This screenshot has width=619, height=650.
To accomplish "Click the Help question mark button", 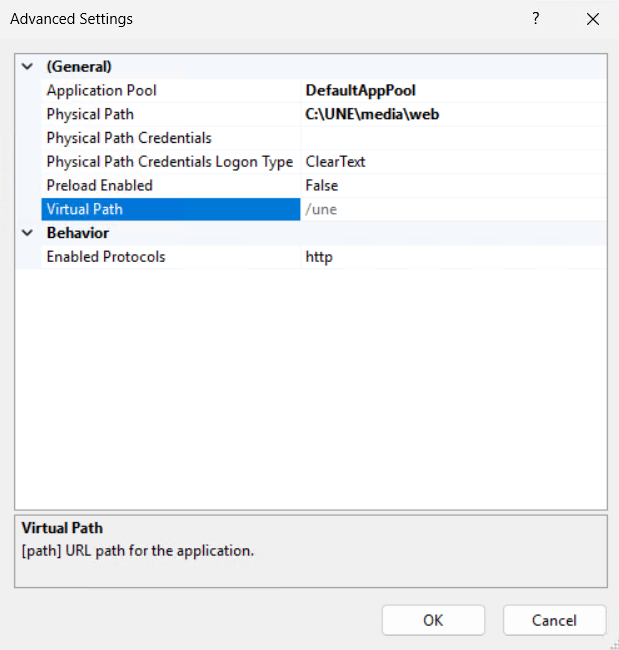I will pos(536,19).
